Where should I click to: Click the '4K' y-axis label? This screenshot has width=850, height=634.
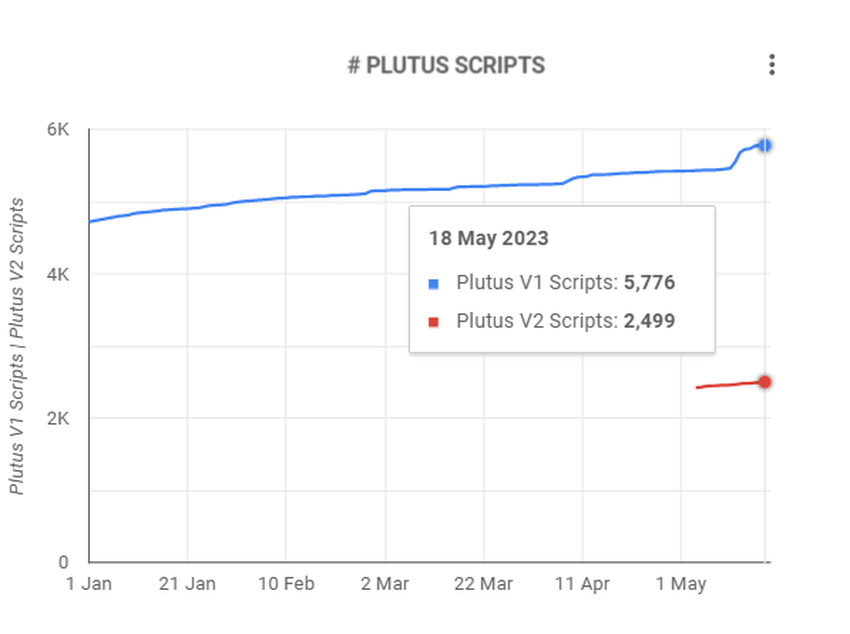coord(58,274)
